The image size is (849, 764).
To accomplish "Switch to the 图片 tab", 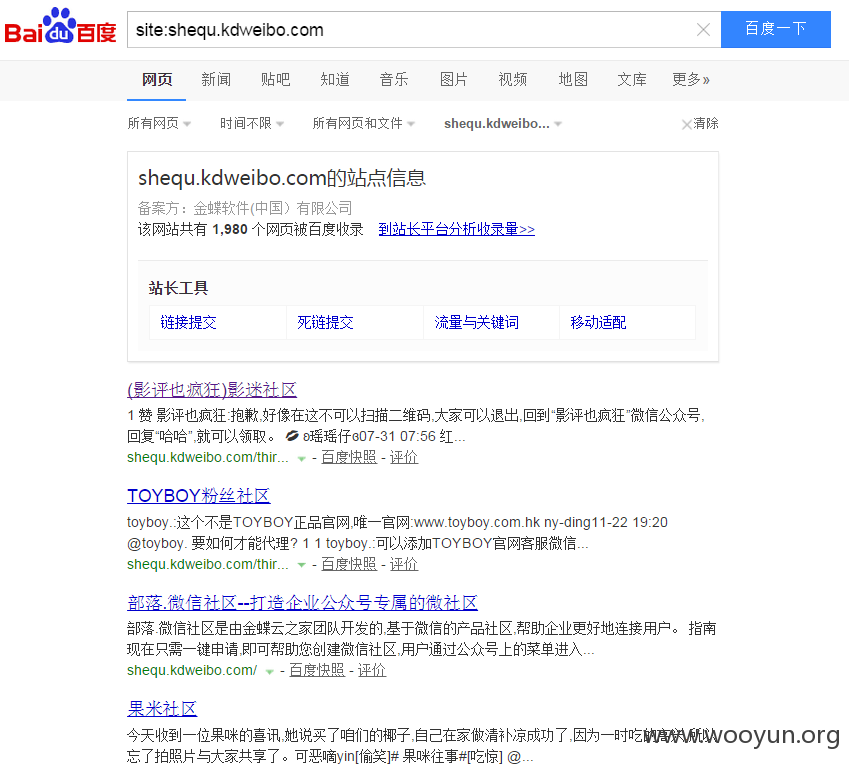I will click(x=454, y=80).
